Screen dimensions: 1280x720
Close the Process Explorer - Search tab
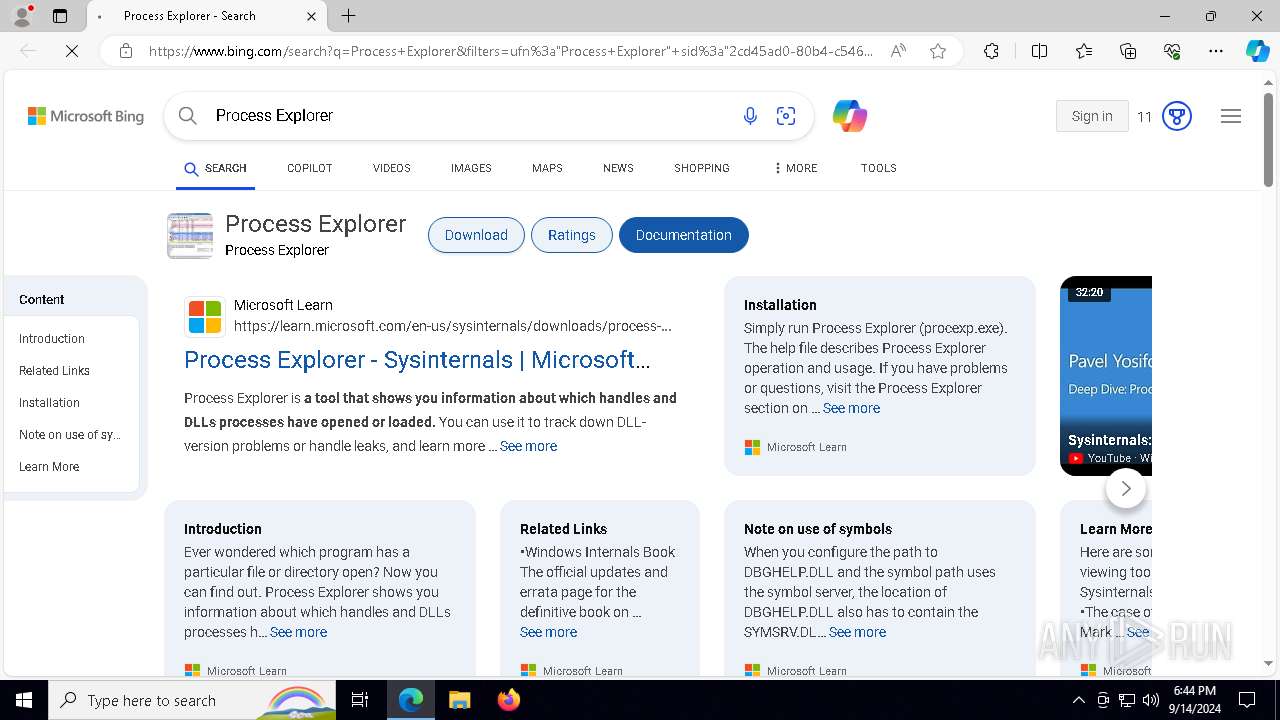pos(311,16)
